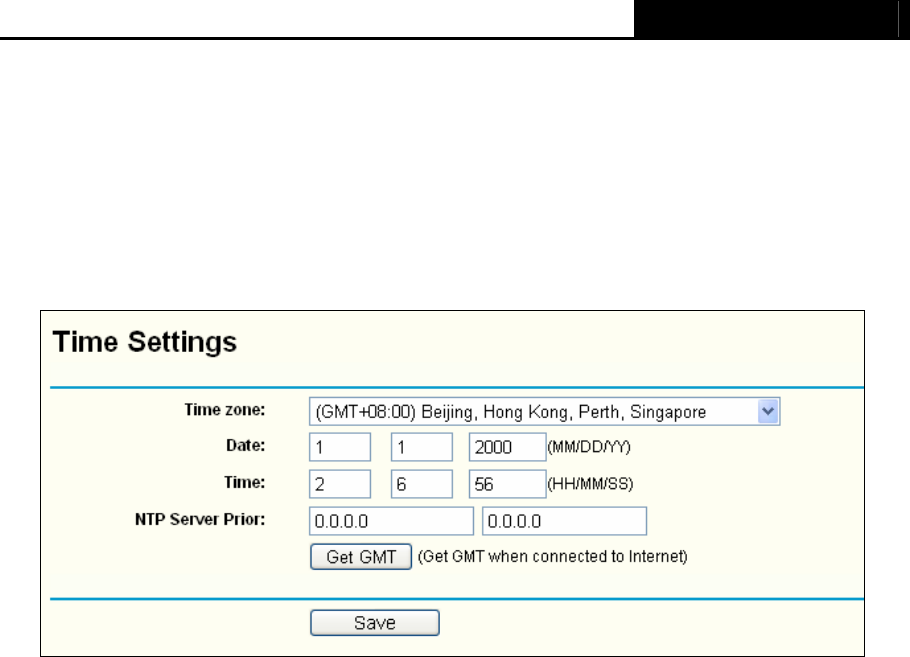Click the Date label
Image resolution: width=910 pixels, height=657 pixels.
pos(245,445)
